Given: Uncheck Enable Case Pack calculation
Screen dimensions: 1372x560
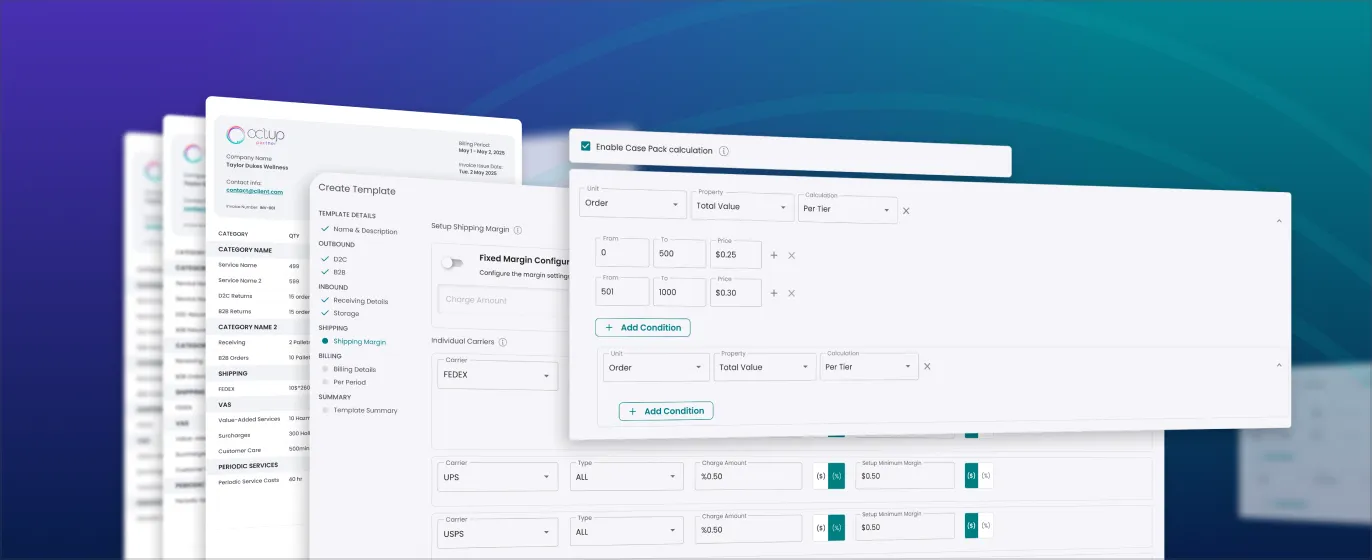Looking at the screenshot, I should (x=585, y=146).
